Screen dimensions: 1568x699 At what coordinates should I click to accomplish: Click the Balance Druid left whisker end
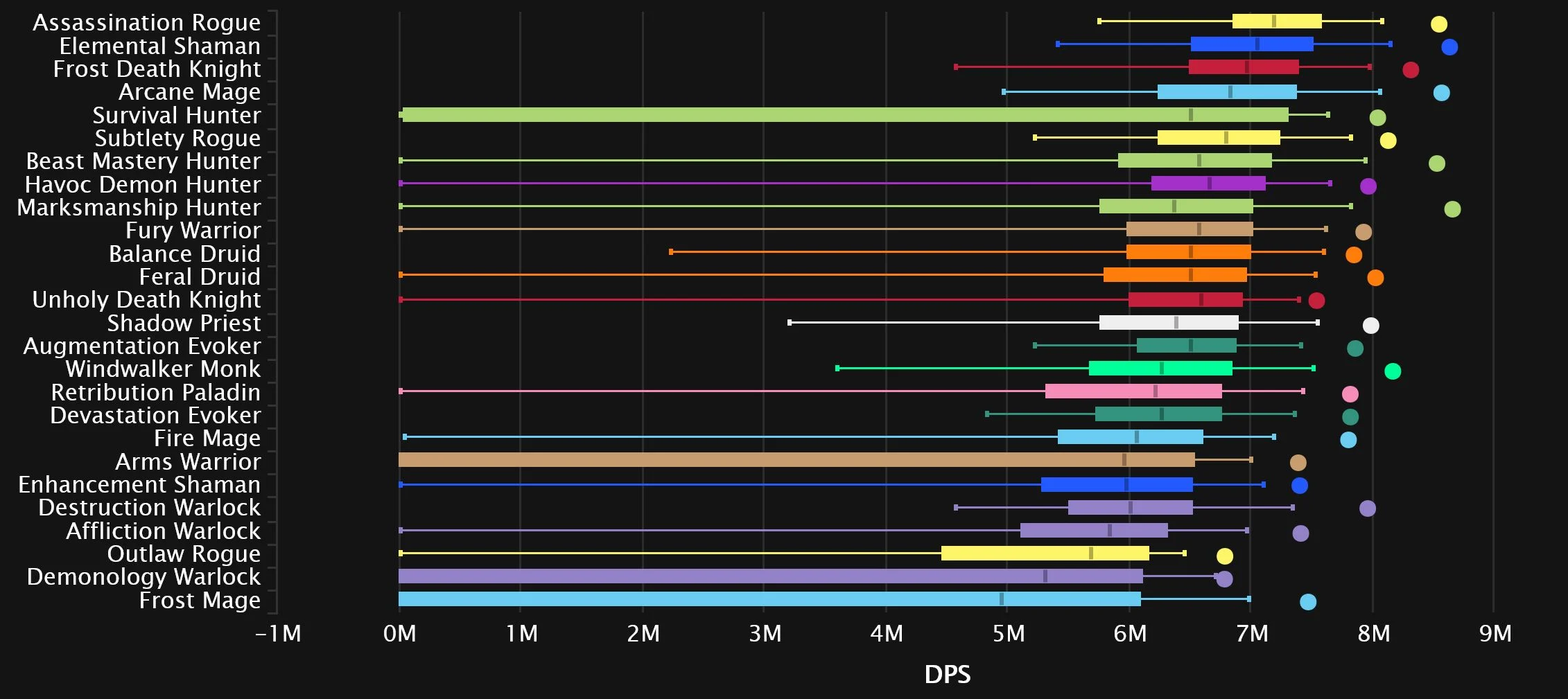(x=671, y=252)
